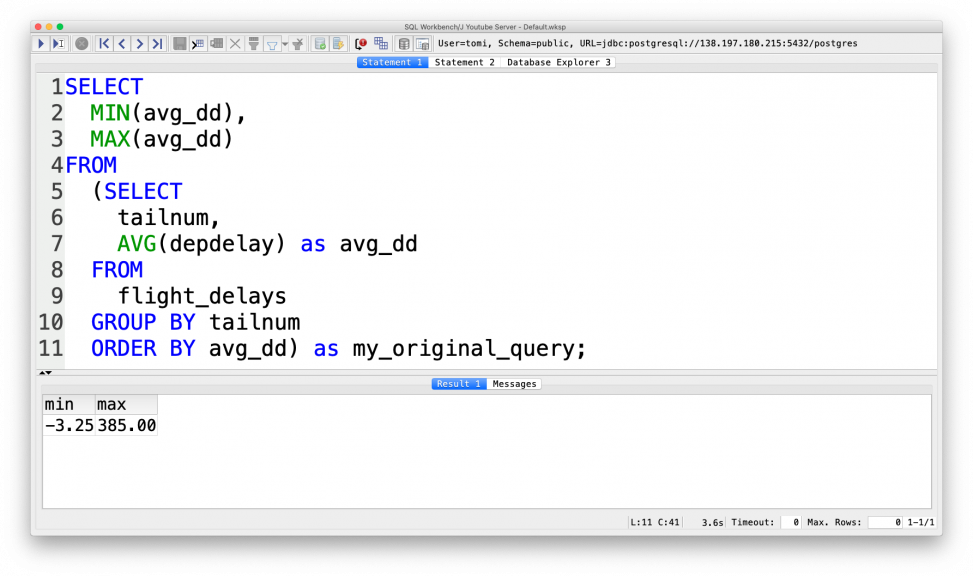The width and height of the screenshot is (973, 576).
Task: Show the database object tree panel
Action: (420, 43)
